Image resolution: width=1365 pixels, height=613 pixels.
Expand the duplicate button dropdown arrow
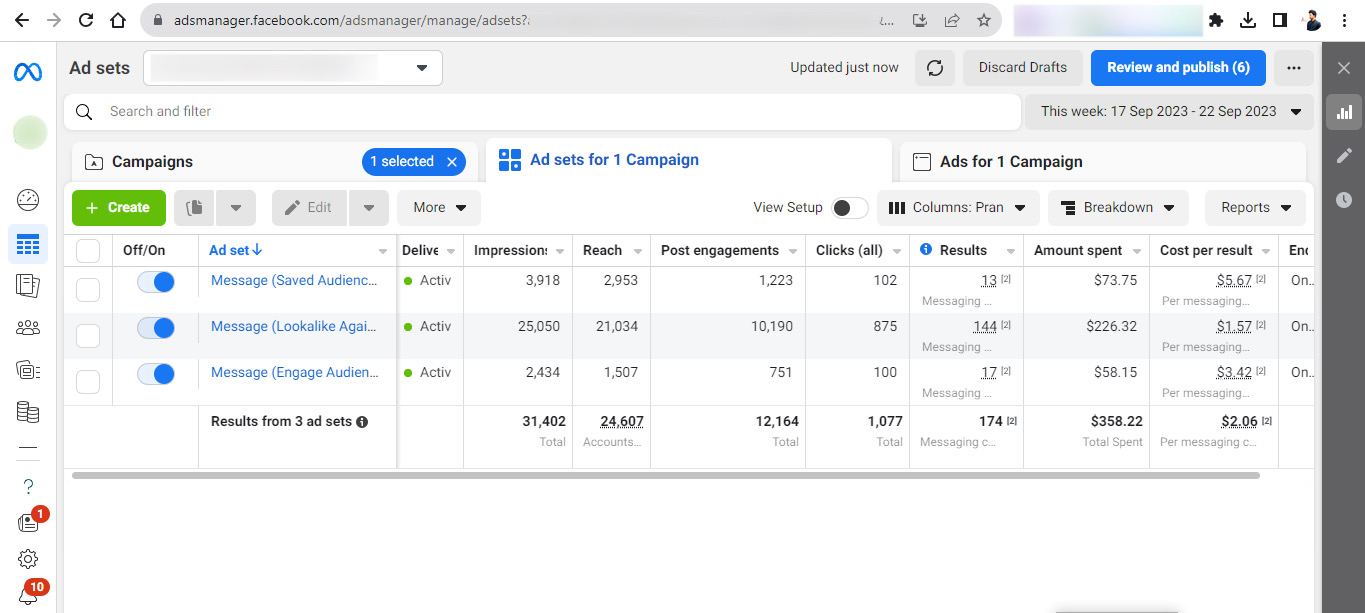pyautogui.click(x=236, y=208)
